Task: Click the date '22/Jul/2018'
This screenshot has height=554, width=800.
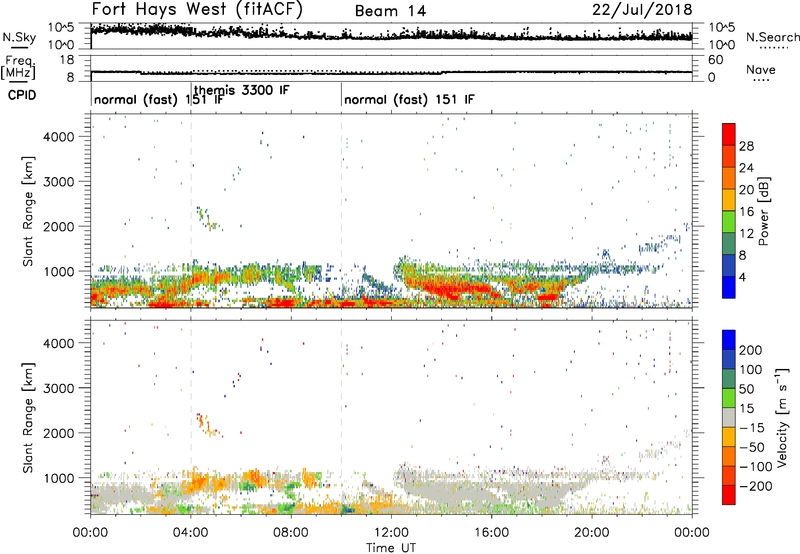Action: 642,10
